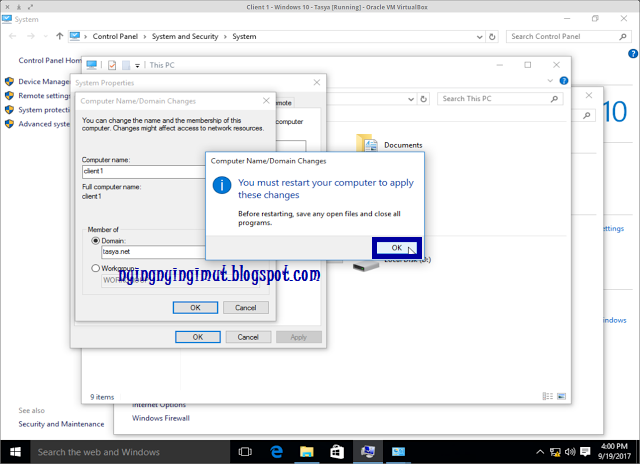Click Cancel in System Properties dialog
This screenshot has width=640, height=464.
click(248, 337)
